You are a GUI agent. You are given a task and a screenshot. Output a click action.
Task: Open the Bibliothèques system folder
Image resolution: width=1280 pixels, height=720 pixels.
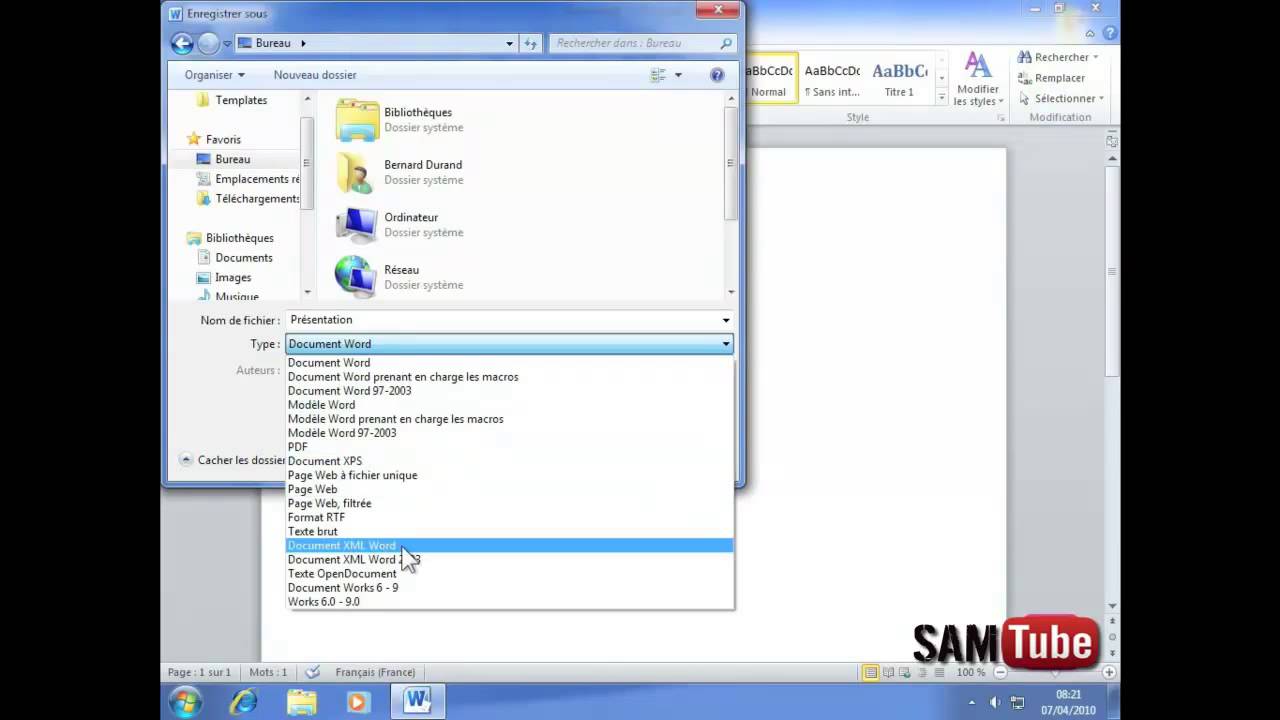pyautogui.click(x=400, y=120)
